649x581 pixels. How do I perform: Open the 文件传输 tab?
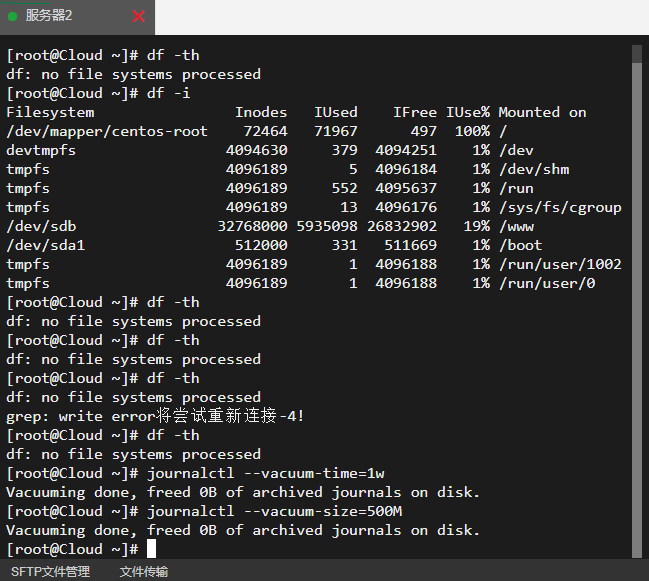[x=144, y=571]
